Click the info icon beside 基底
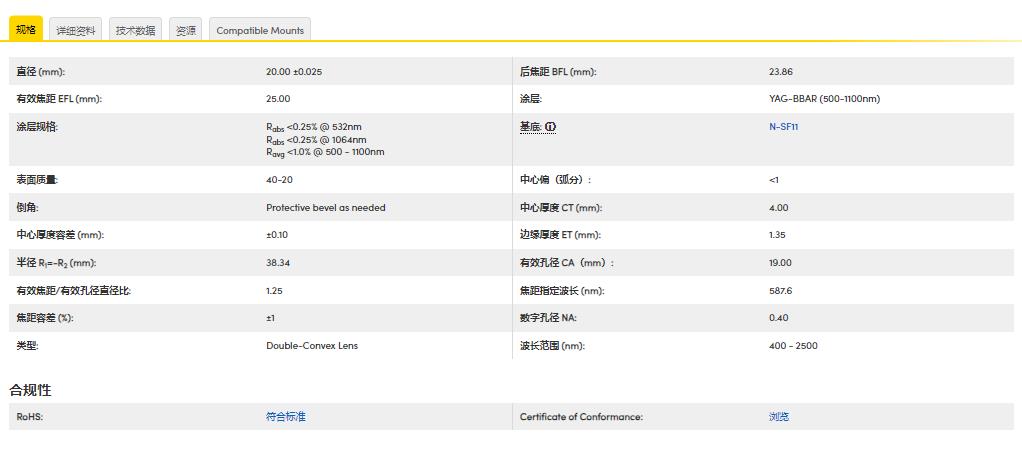The height and width of the screenshot is (458, 1022). [x=551, y=127]
